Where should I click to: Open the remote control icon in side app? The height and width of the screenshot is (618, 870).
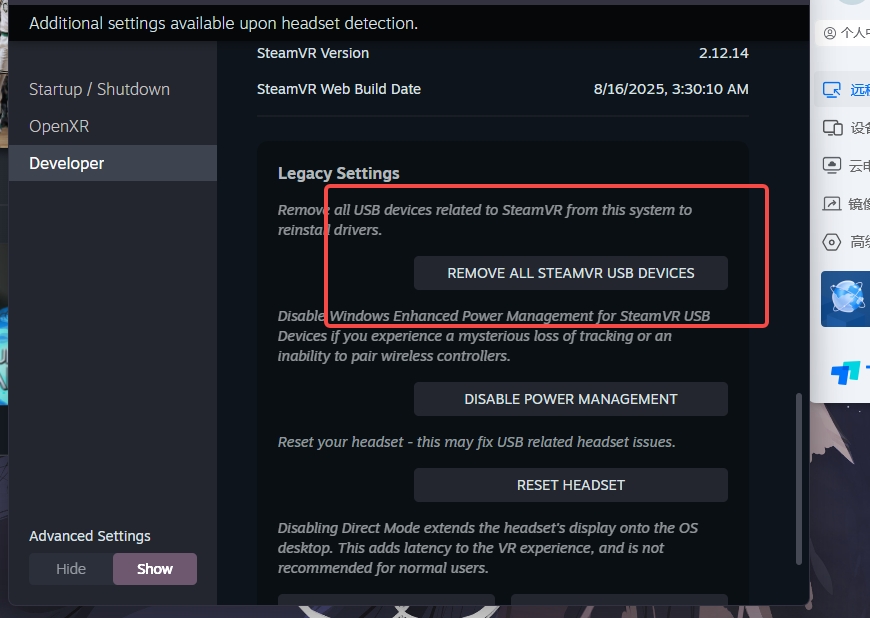coord(831,89)
